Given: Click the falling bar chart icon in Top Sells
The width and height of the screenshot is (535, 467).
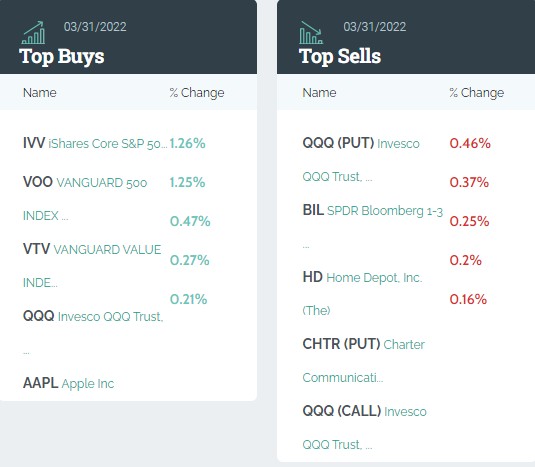Looking at the screenshot, I should 311,33.
